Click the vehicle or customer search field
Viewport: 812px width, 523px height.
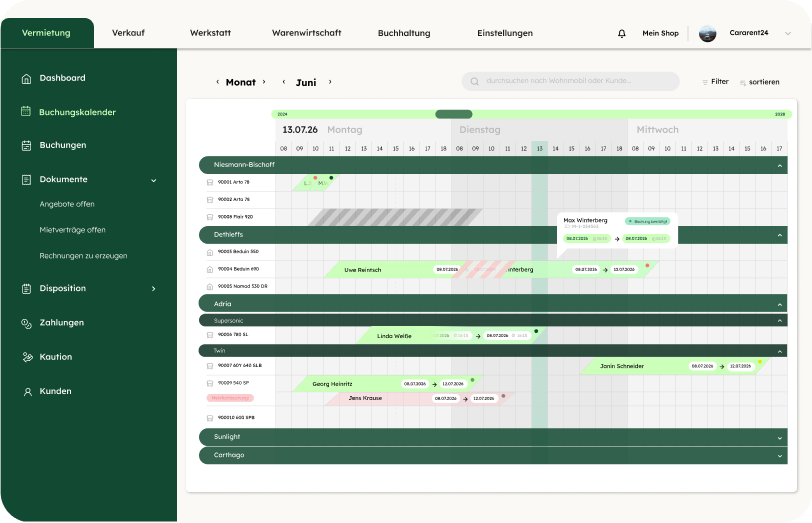click(x=570, y=82)
